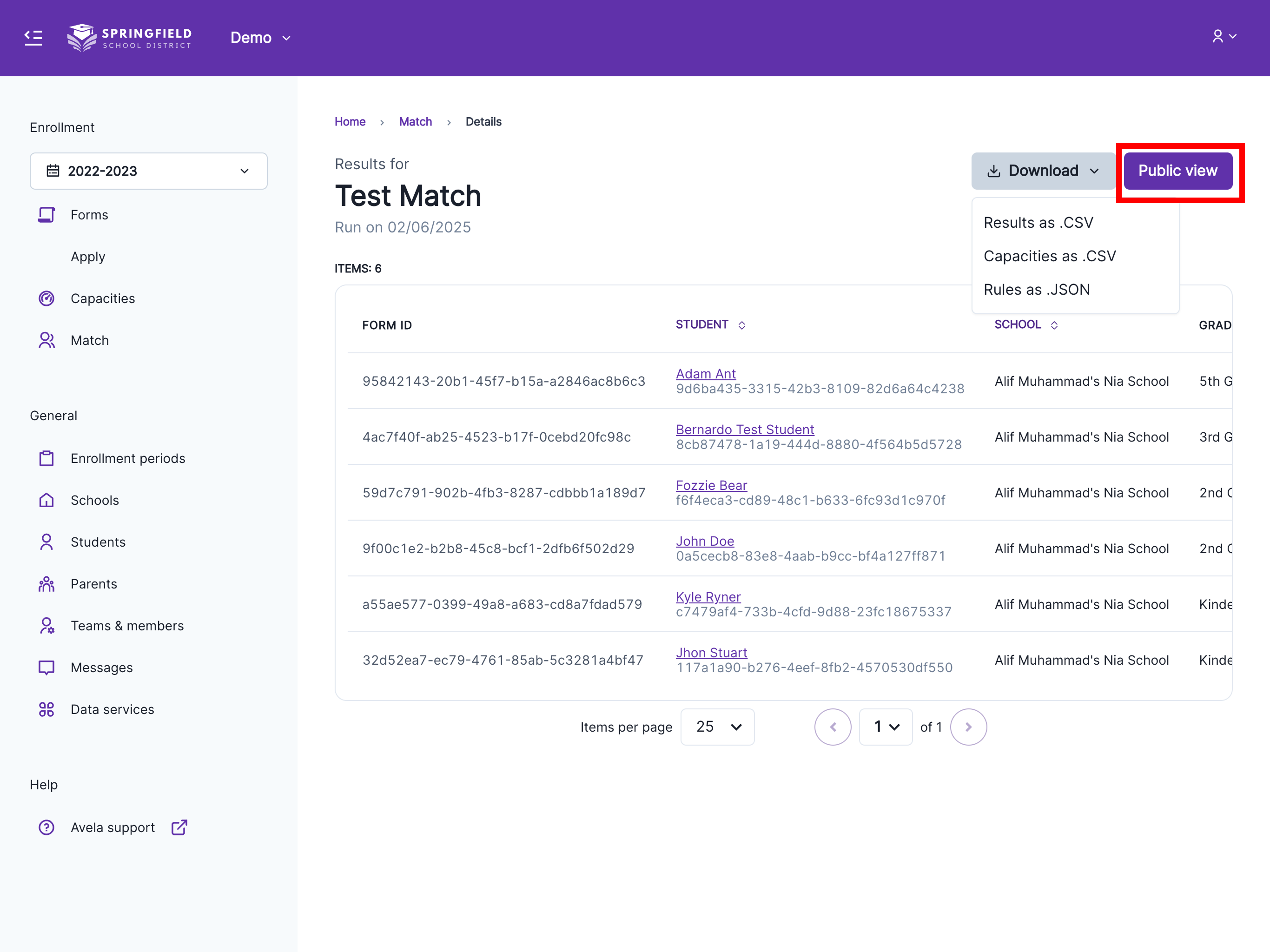1270x952 pixels.
Task: Open Data services icon
Action: point(46,709)
